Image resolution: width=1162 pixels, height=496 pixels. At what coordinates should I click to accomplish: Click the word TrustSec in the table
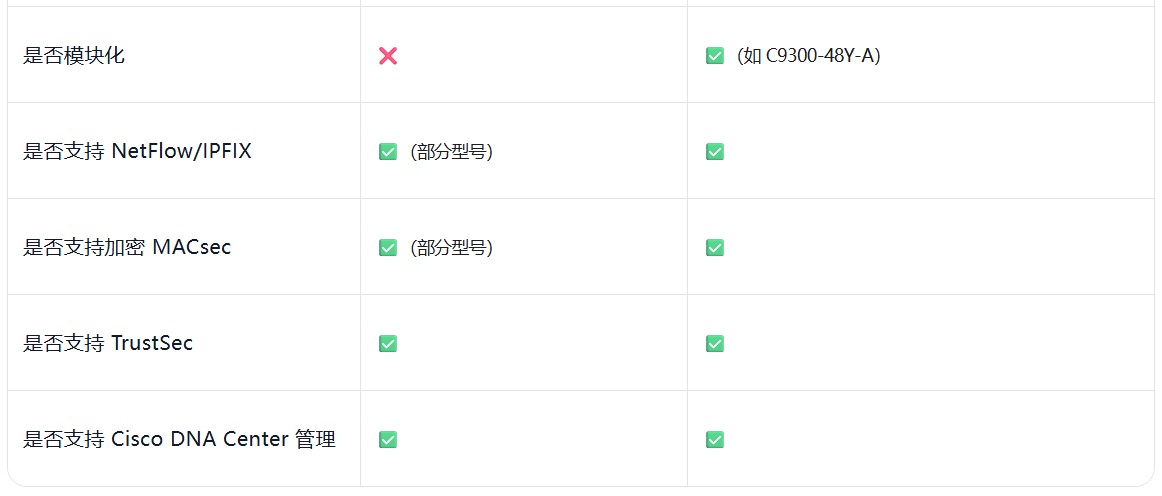coord(152,343)
